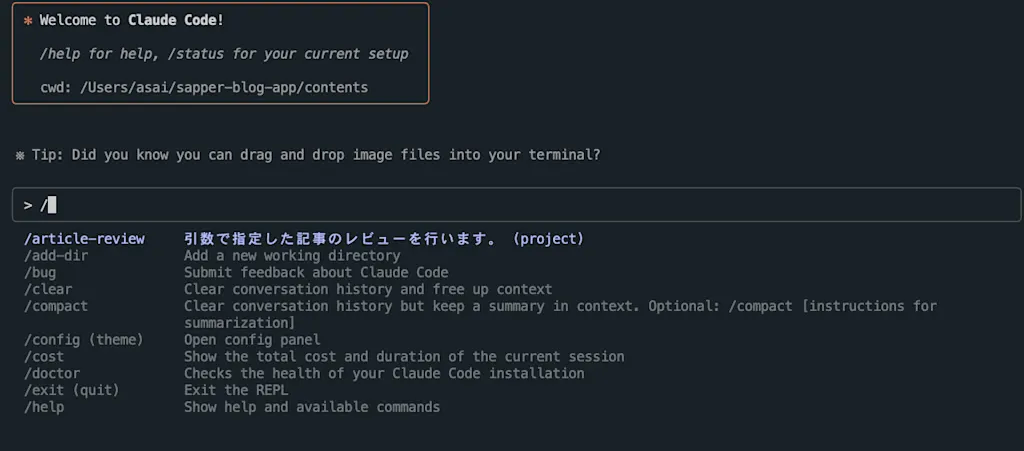Select the /article-review command
The width and height of the screenshot is (1024, 451).
pos(84,239)
